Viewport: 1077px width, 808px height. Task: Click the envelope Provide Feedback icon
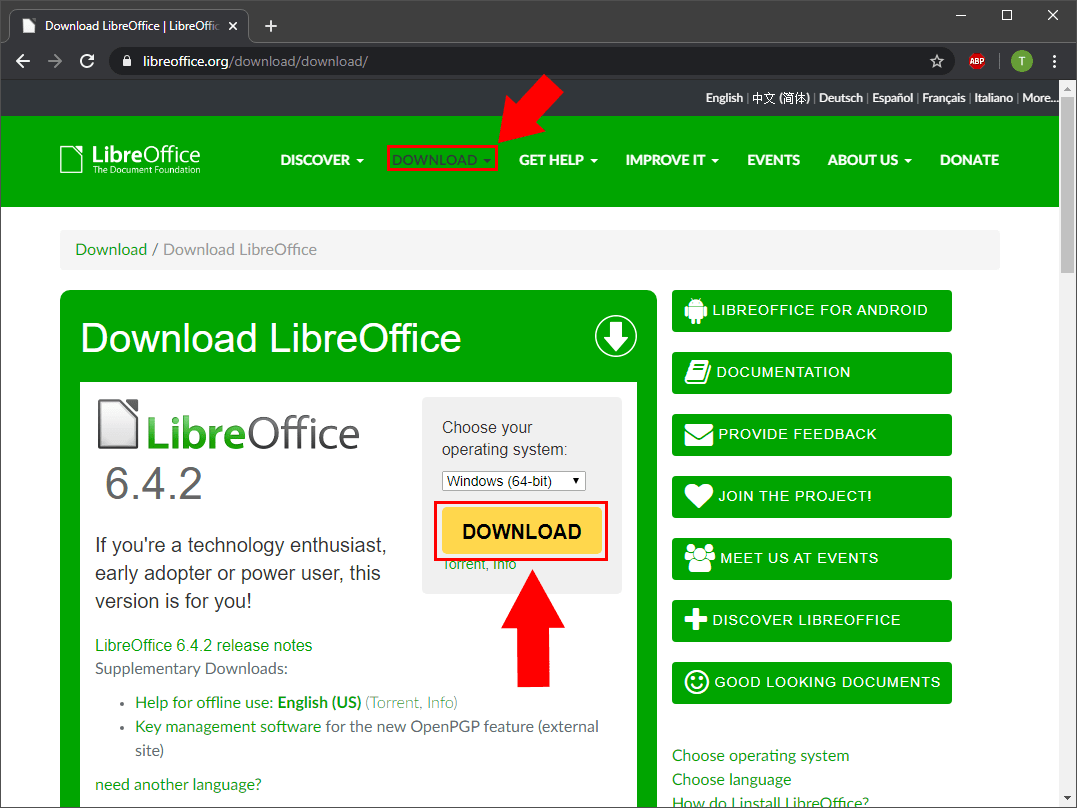pos(699,435)
